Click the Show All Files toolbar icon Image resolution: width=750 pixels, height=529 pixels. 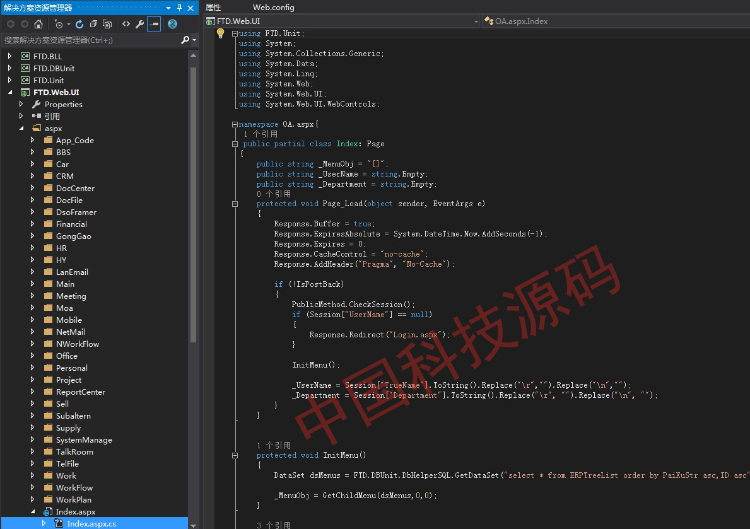(x=107, y=23)
